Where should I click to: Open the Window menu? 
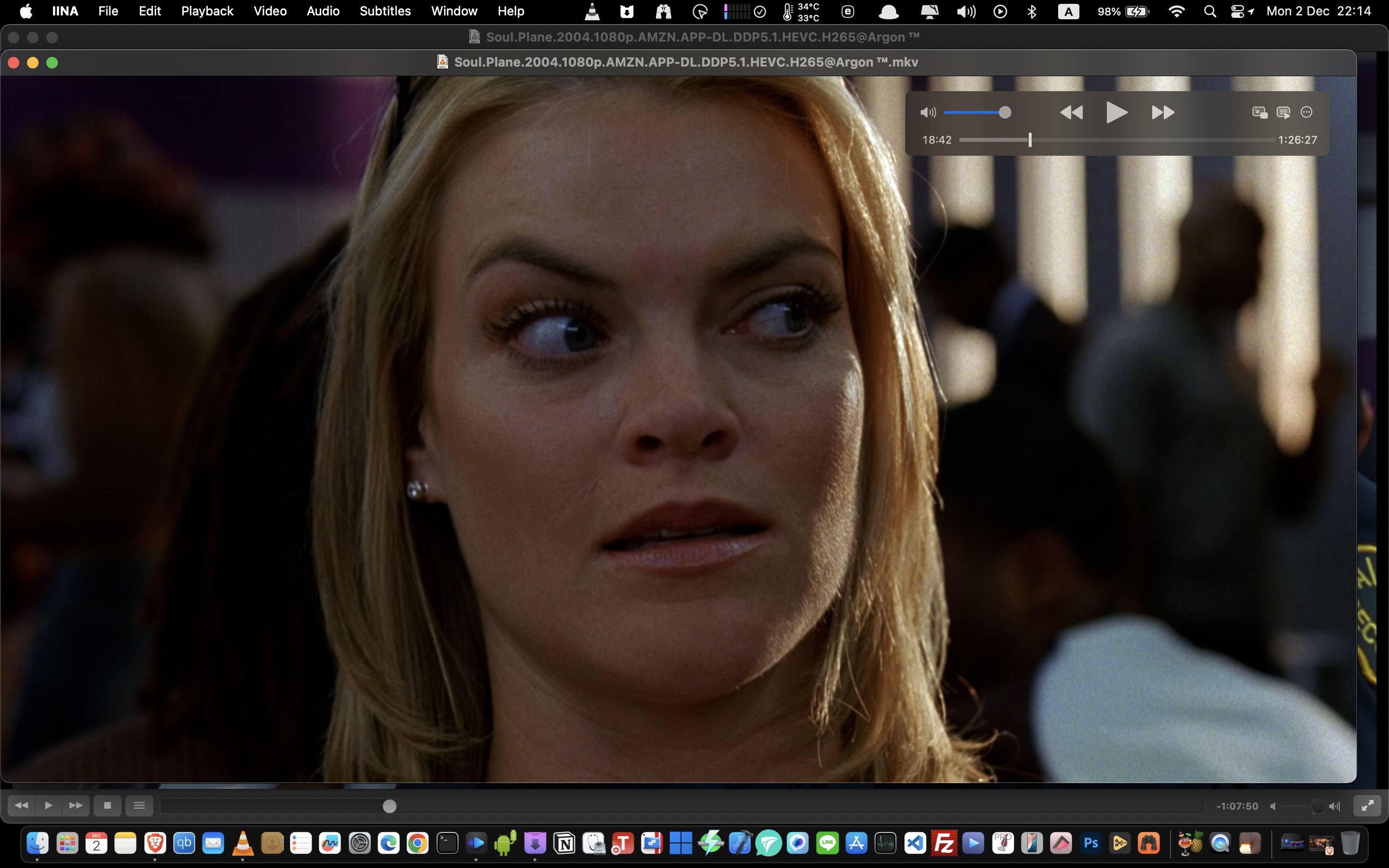(x=454, y=11)
